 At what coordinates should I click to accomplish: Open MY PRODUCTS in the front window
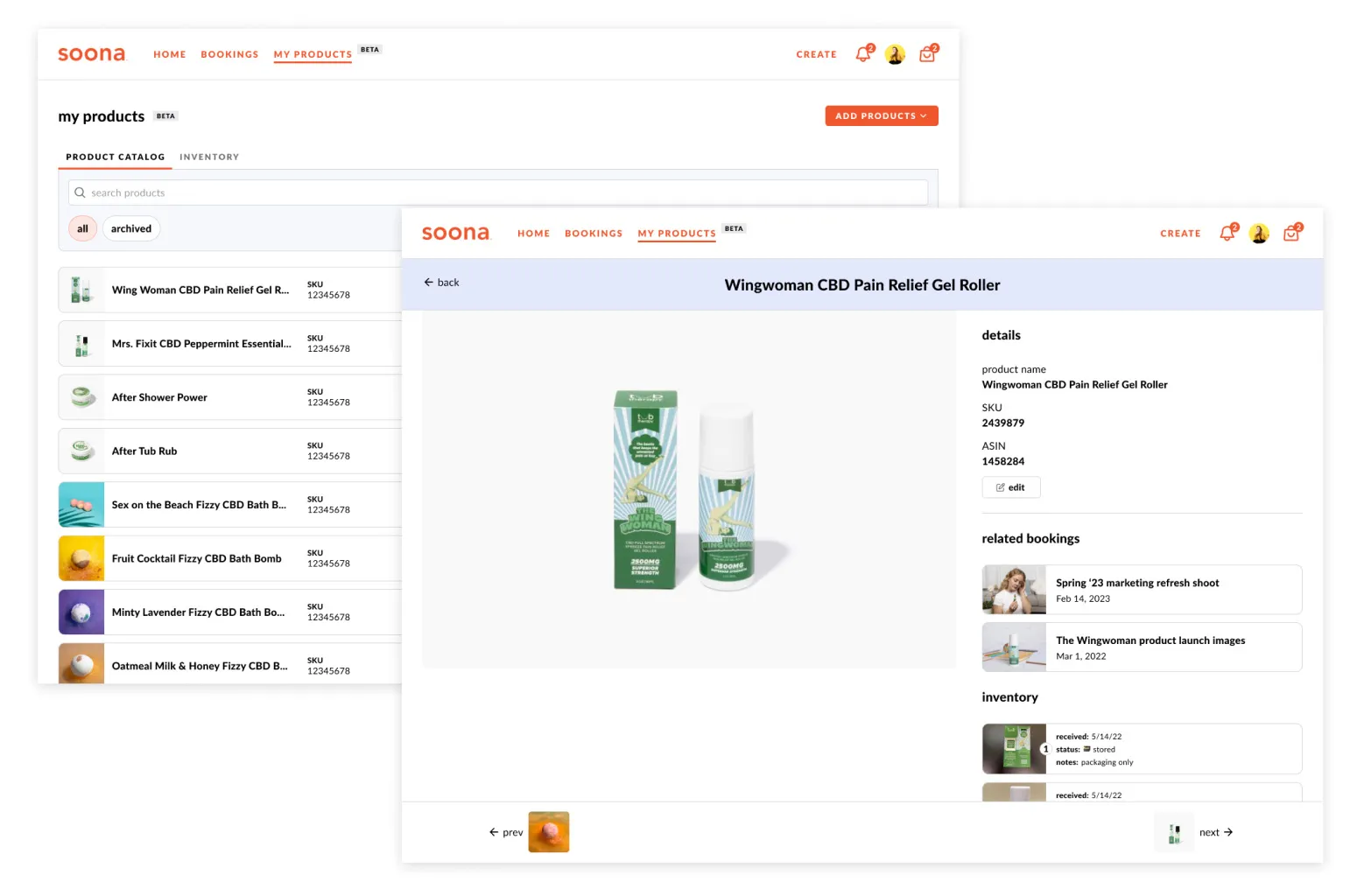pos(677,234)
